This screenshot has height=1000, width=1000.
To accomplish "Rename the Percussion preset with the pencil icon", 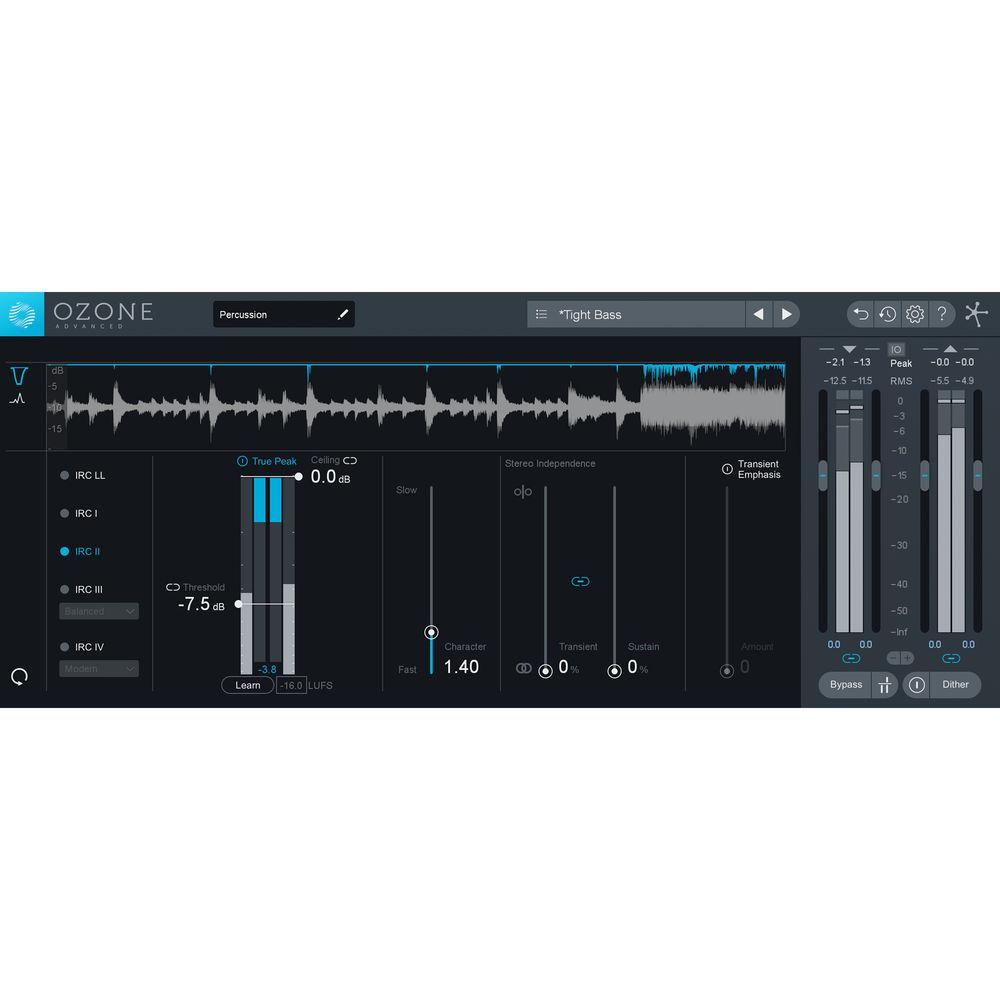I will tap(342, 313).
